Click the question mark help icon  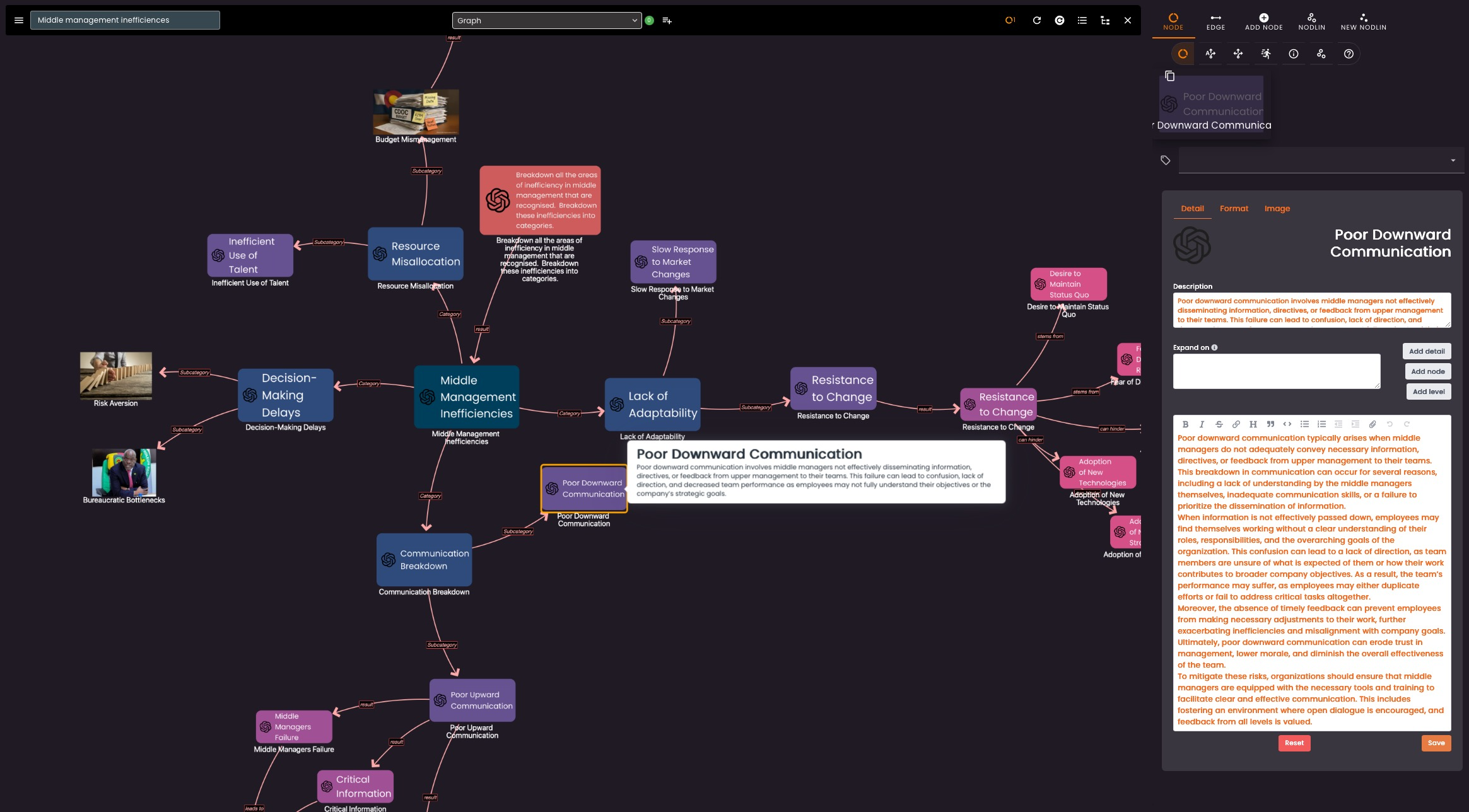pos(1349,54)
